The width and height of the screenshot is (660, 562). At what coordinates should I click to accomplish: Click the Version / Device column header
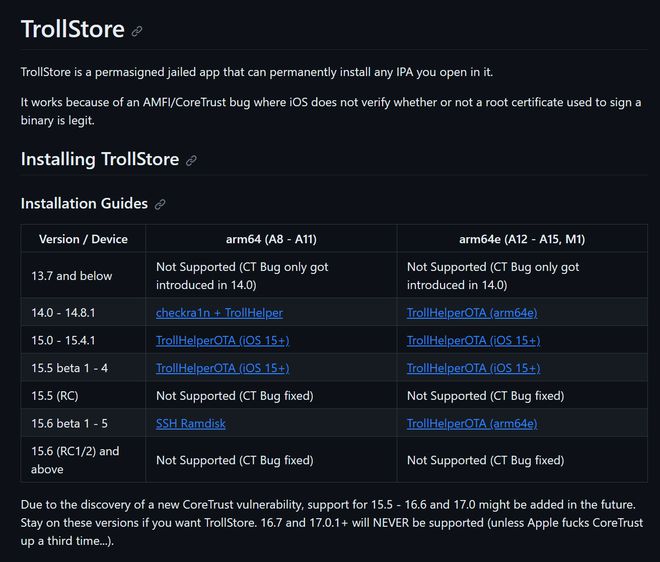[83, 239]
